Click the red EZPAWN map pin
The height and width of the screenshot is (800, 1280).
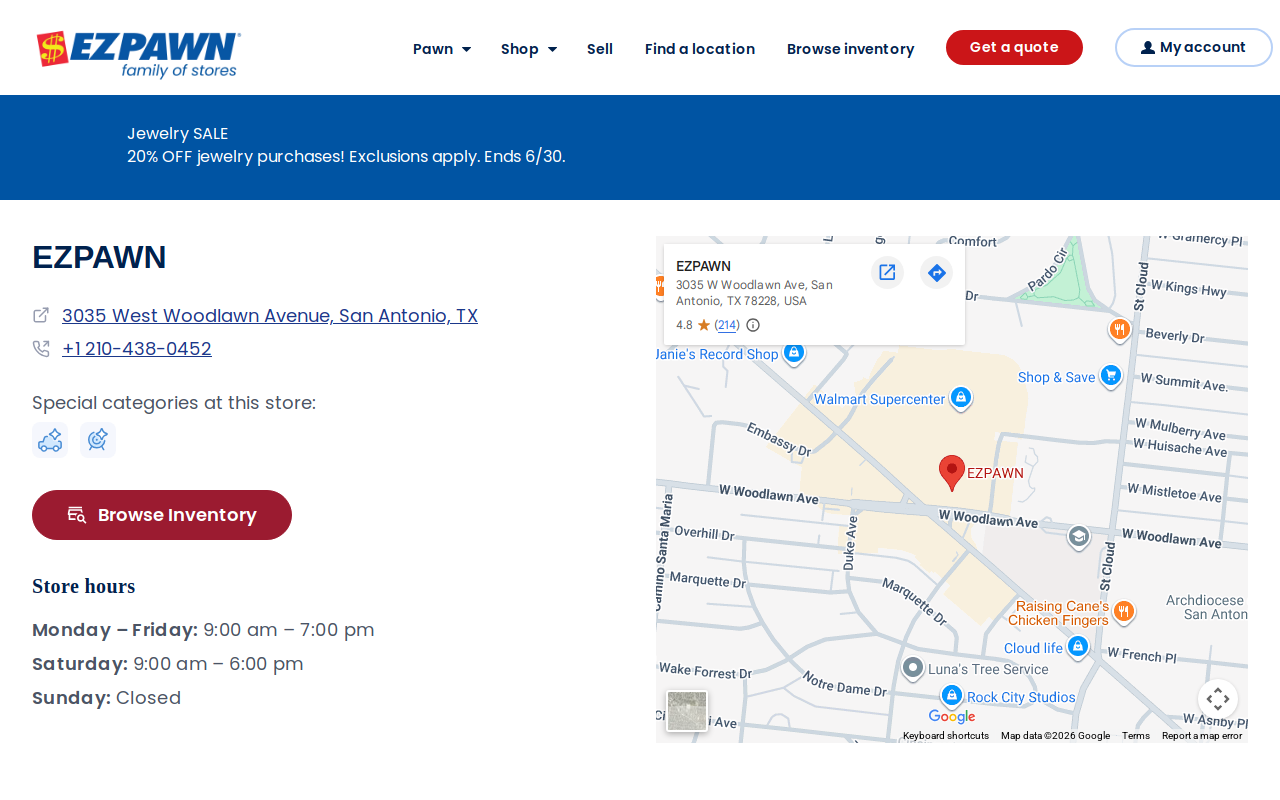(x=952, y=473)
